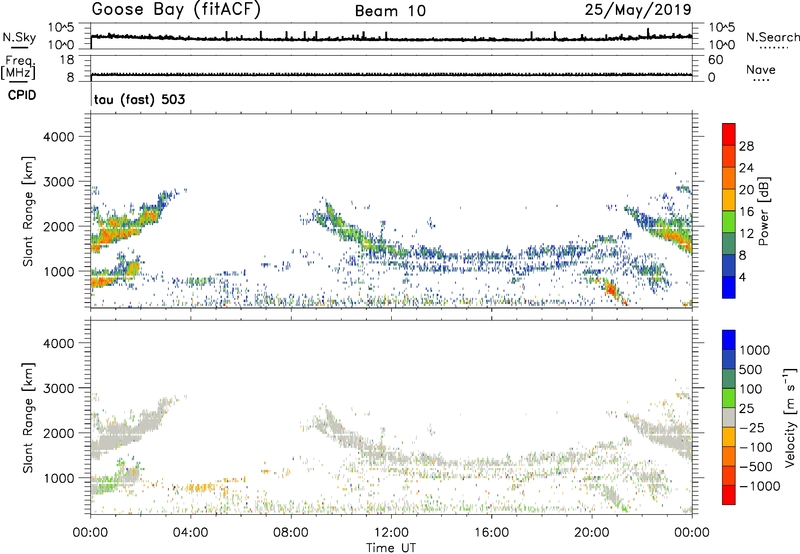The width and height of the screenshot is (800, 554).
Task: Click the gray -25 to 25 velocity swatch
Action: (729, 417)
